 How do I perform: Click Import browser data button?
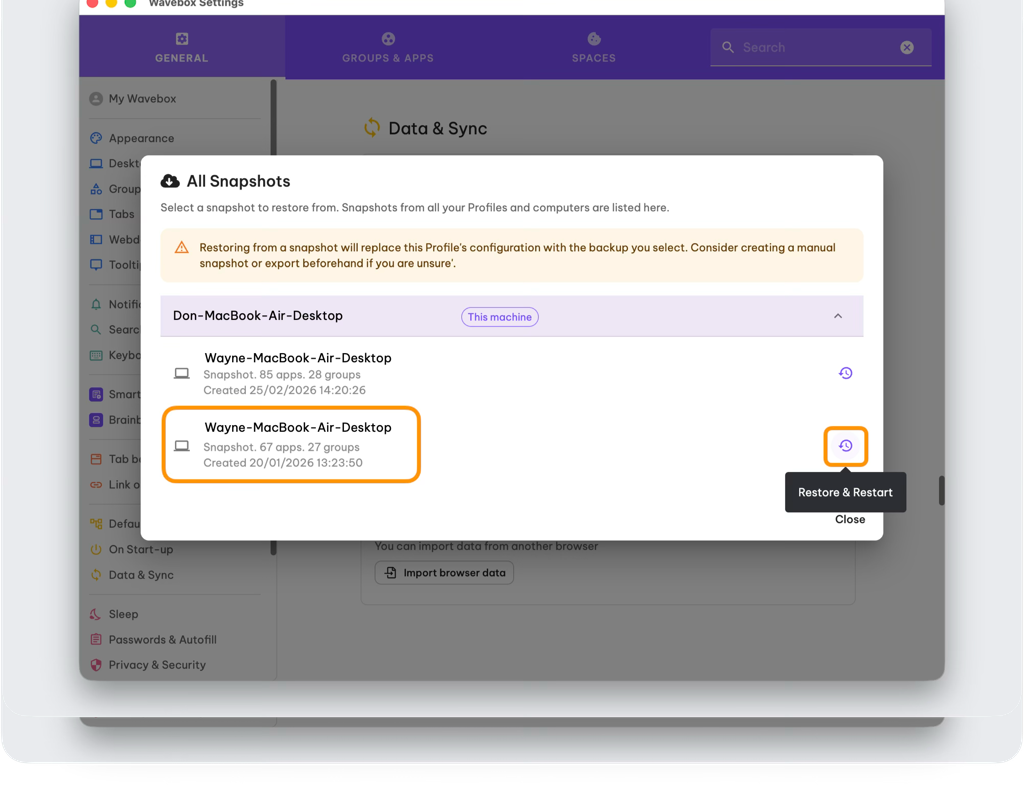(444, 573)
